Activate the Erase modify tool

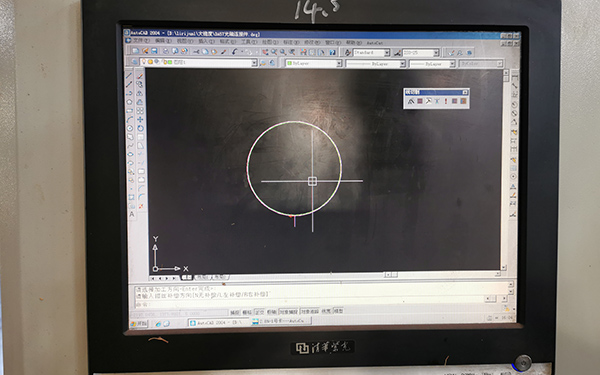(140, 76)
